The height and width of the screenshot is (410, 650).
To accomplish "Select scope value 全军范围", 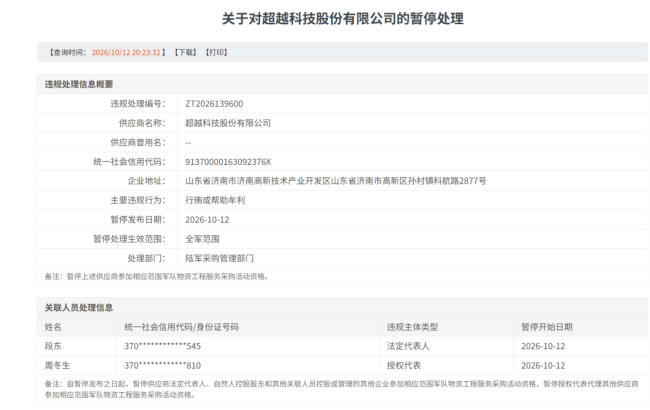I will [202, 239].
